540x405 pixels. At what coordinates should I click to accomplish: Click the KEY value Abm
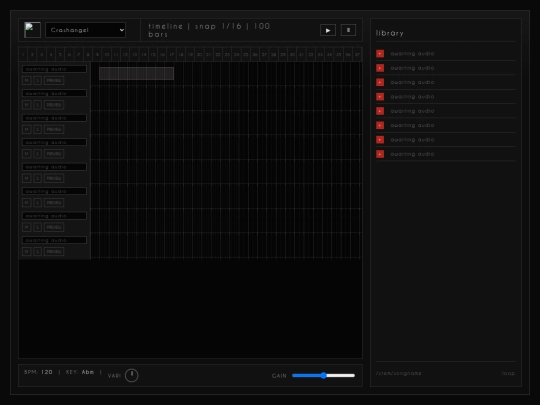point(88,372)
